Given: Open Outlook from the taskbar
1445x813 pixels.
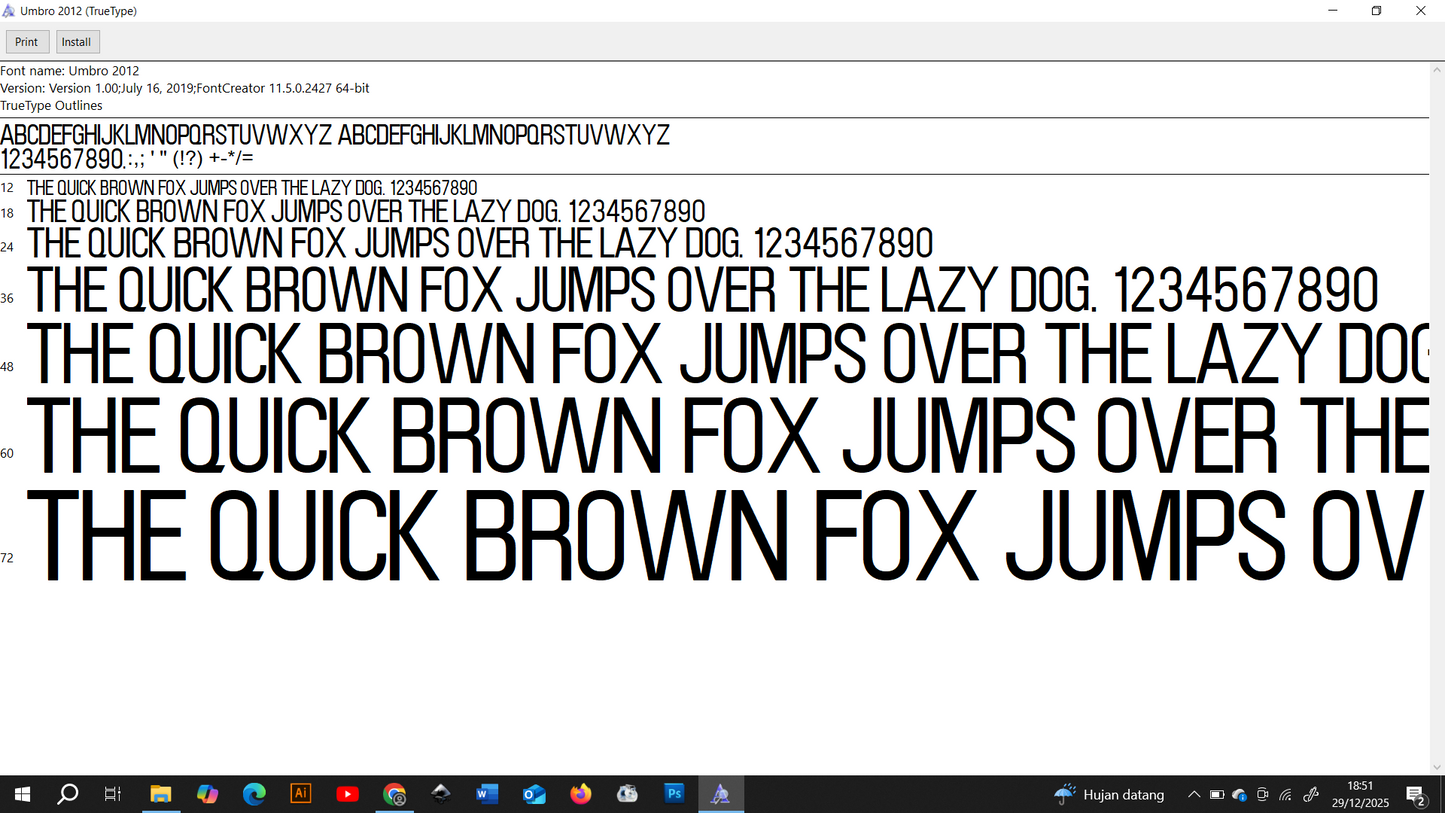Looking at the screenshot, I should click(535, 794).
